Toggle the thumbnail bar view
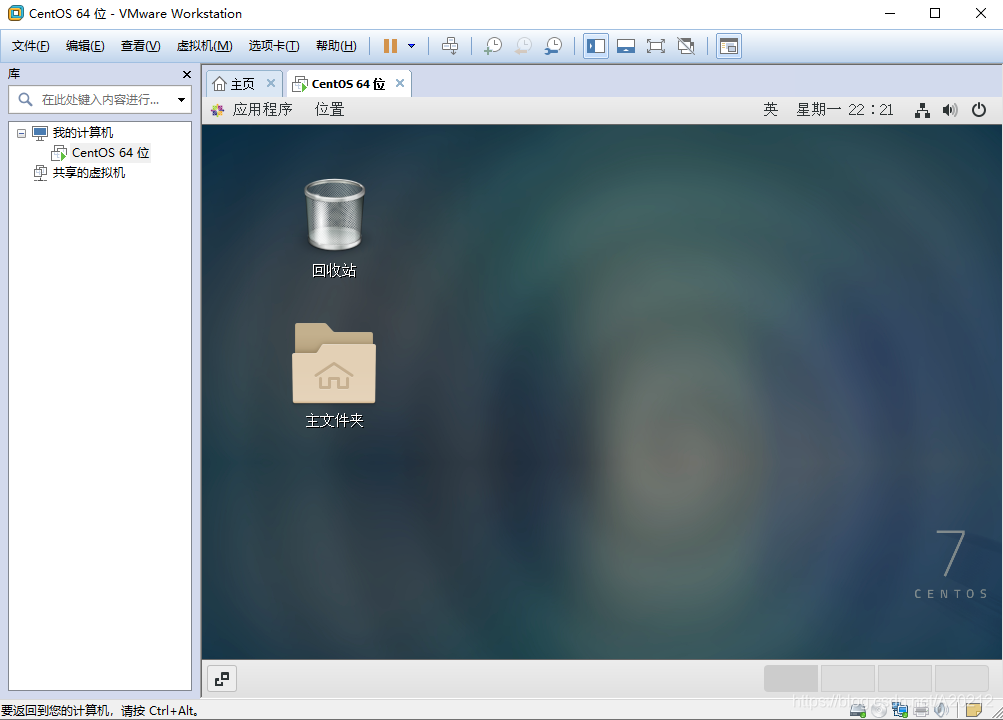This screenshot has width=1003, height=720. pyautogui.click(x=626, y=46)
